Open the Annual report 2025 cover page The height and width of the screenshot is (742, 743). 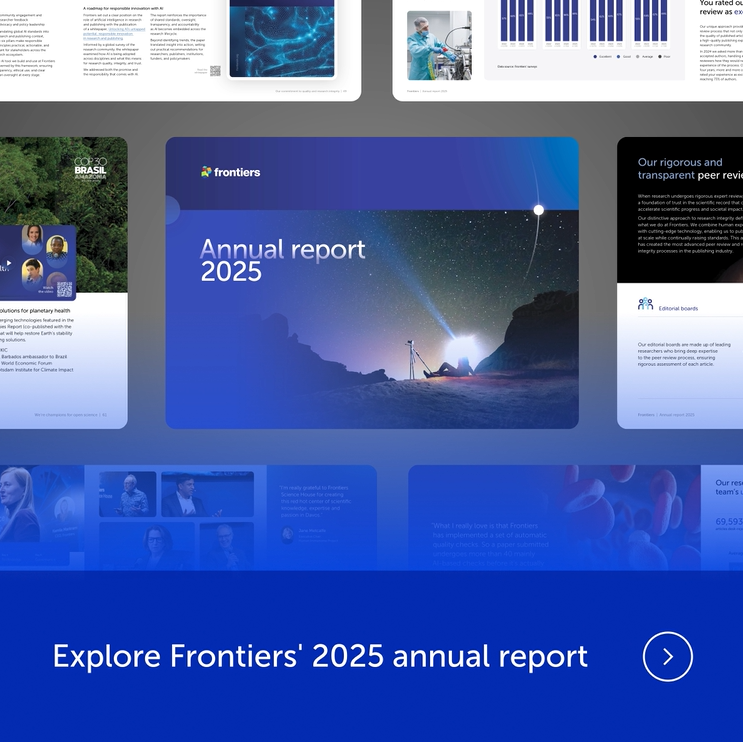coord(372,283)
